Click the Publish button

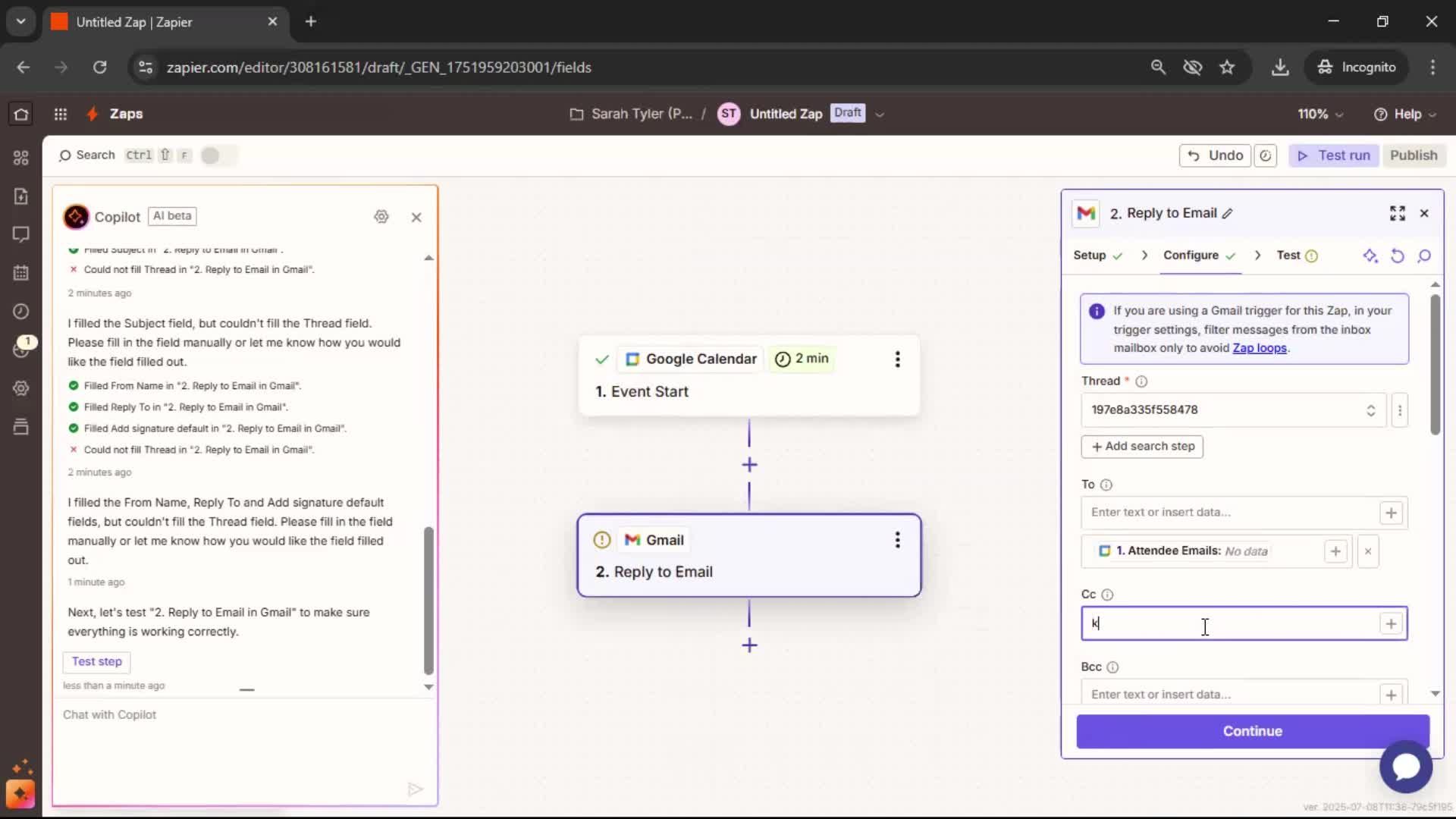(x=1414, y=155)
